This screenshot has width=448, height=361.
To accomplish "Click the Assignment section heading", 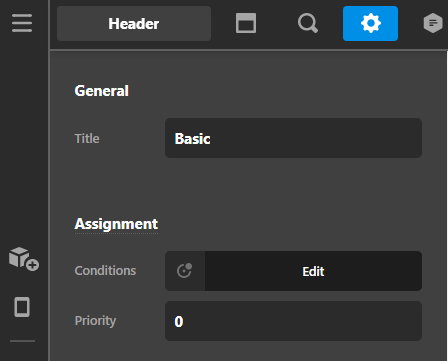I will tap(116, 224).
